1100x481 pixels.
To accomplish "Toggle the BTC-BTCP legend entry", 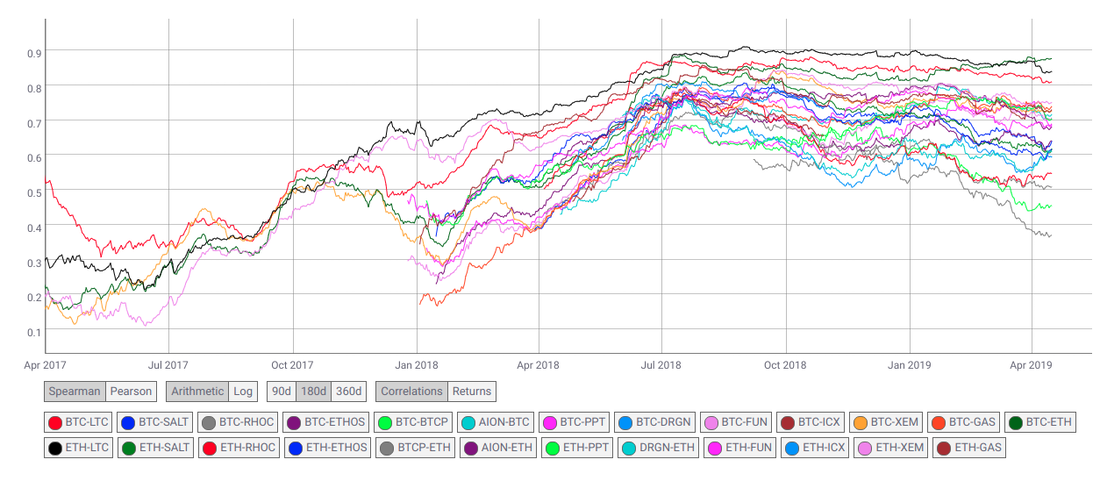I will (x=413, y=423).
